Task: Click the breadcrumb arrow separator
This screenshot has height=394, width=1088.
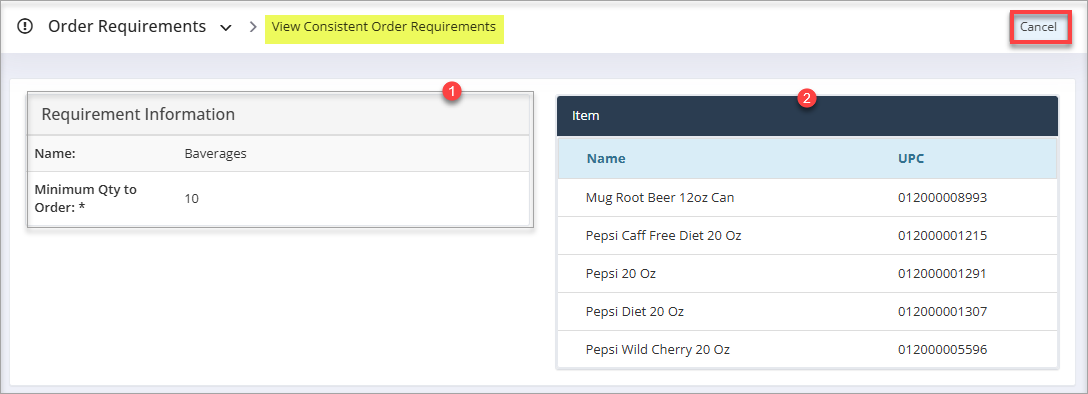Action: point(253,28)
